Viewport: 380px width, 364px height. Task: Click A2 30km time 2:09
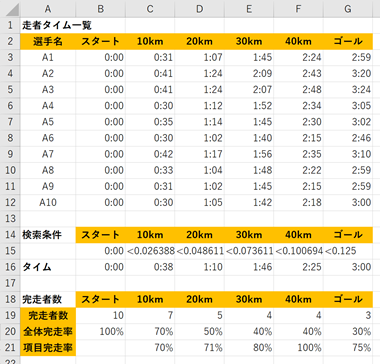(x=249, y=73)
